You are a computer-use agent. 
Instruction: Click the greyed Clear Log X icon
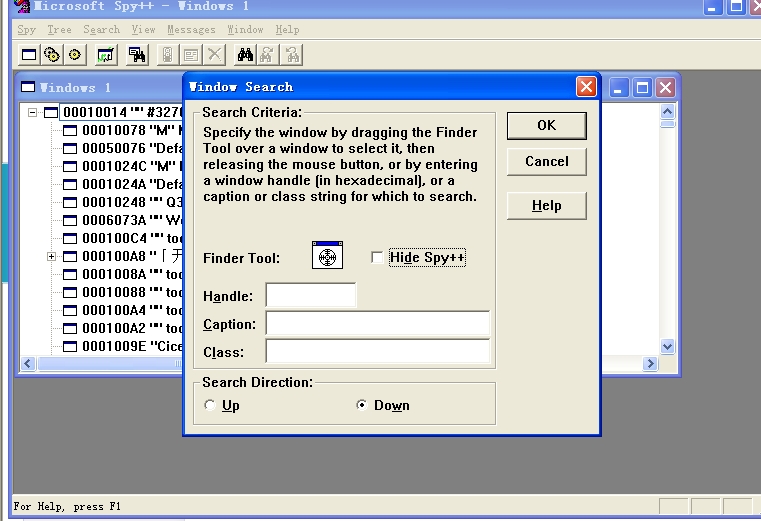(x=214, y=55)
